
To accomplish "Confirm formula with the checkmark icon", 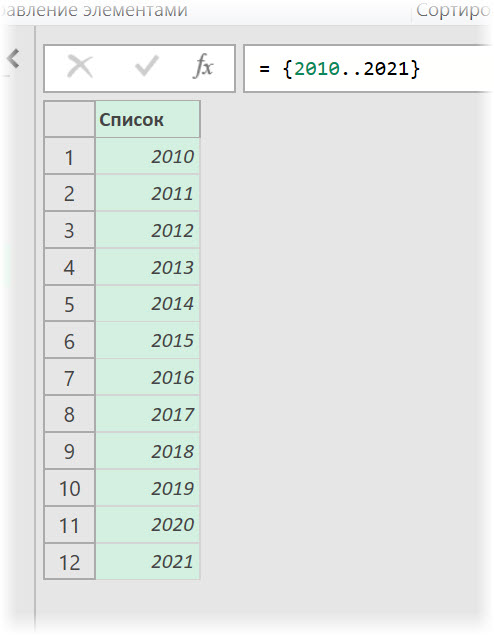I will pos(147,66).
